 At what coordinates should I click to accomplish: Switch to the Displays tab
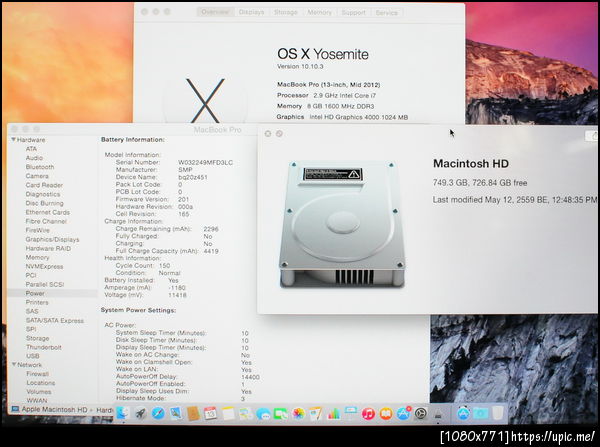[251, 12]
